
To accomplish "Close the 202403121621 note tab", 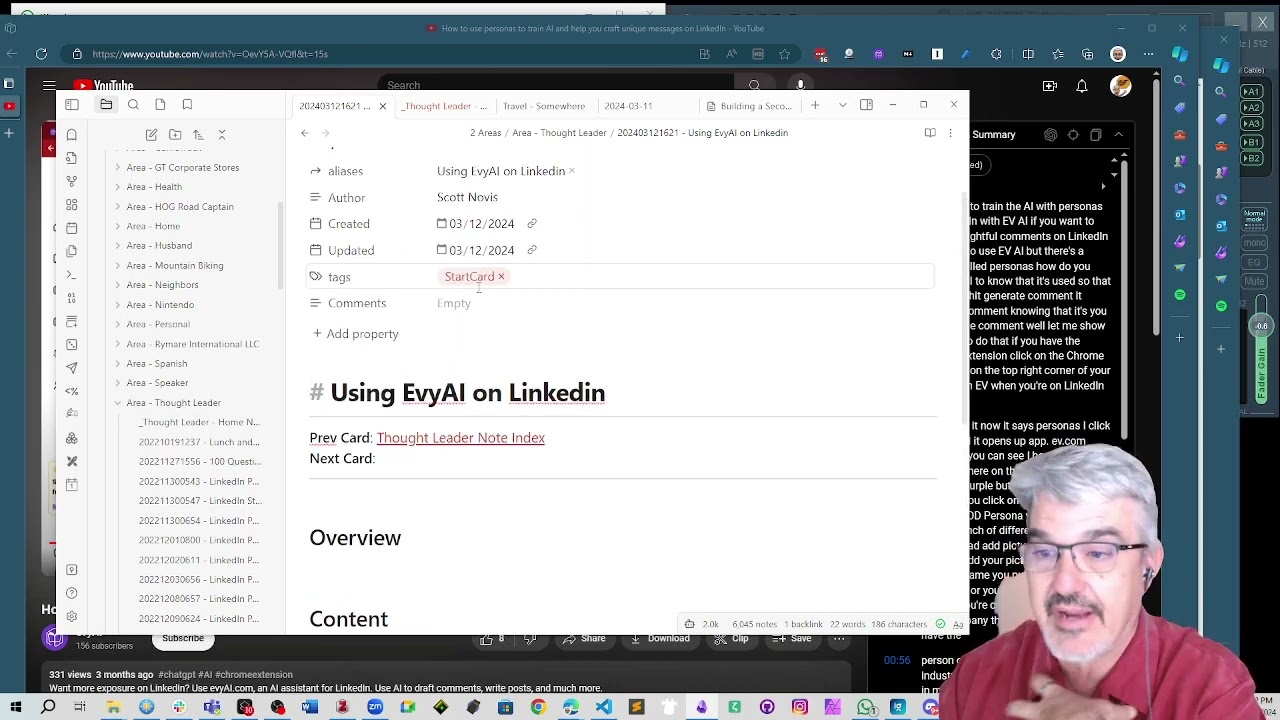I will pos(382,106).
